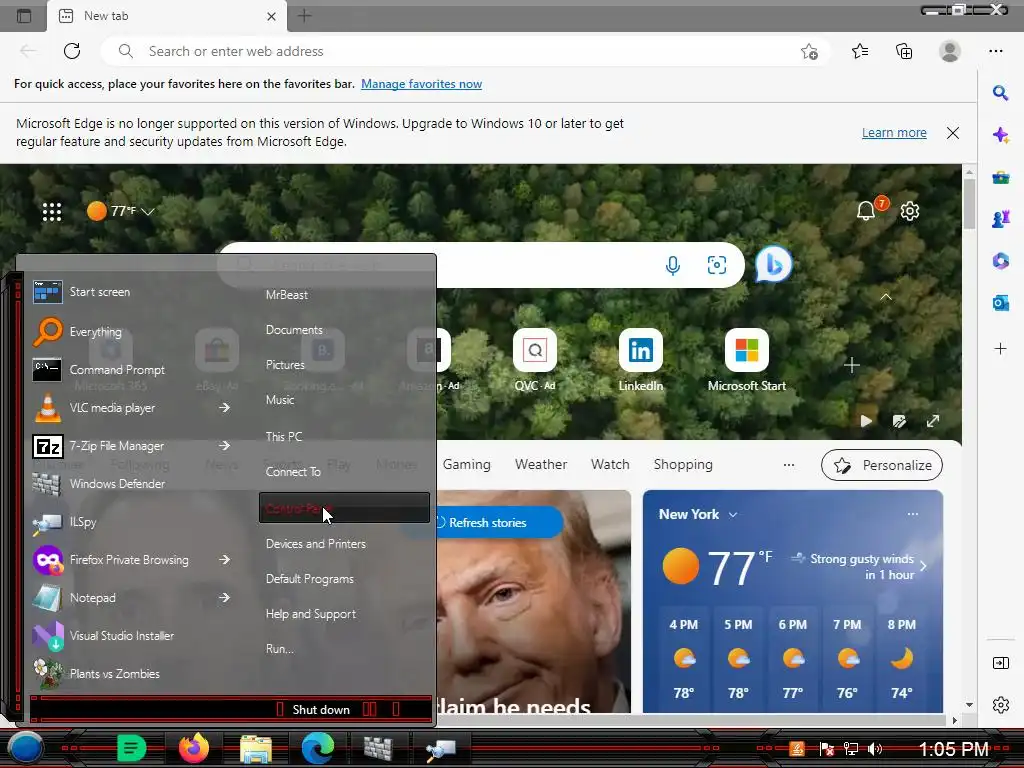Expand the background image fullscreen
The width and height of the screenshot is (1024, 768).
tap(933, 421)
